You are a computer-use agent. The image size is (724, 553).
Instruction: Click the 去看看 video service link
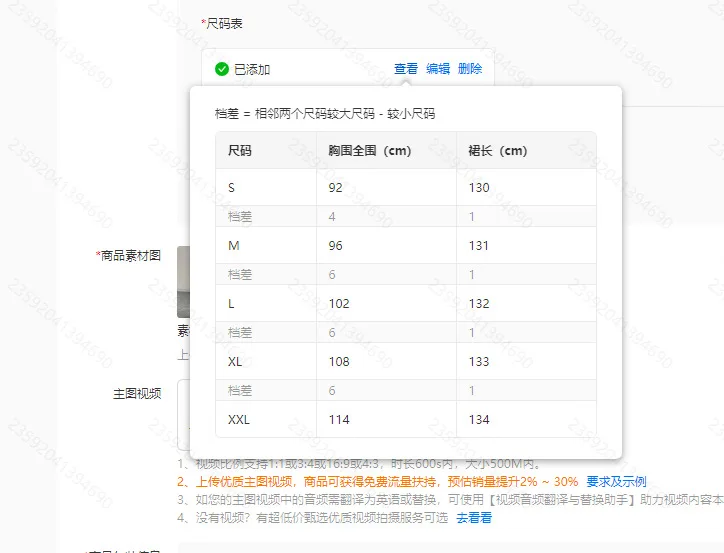click(474, 518)
